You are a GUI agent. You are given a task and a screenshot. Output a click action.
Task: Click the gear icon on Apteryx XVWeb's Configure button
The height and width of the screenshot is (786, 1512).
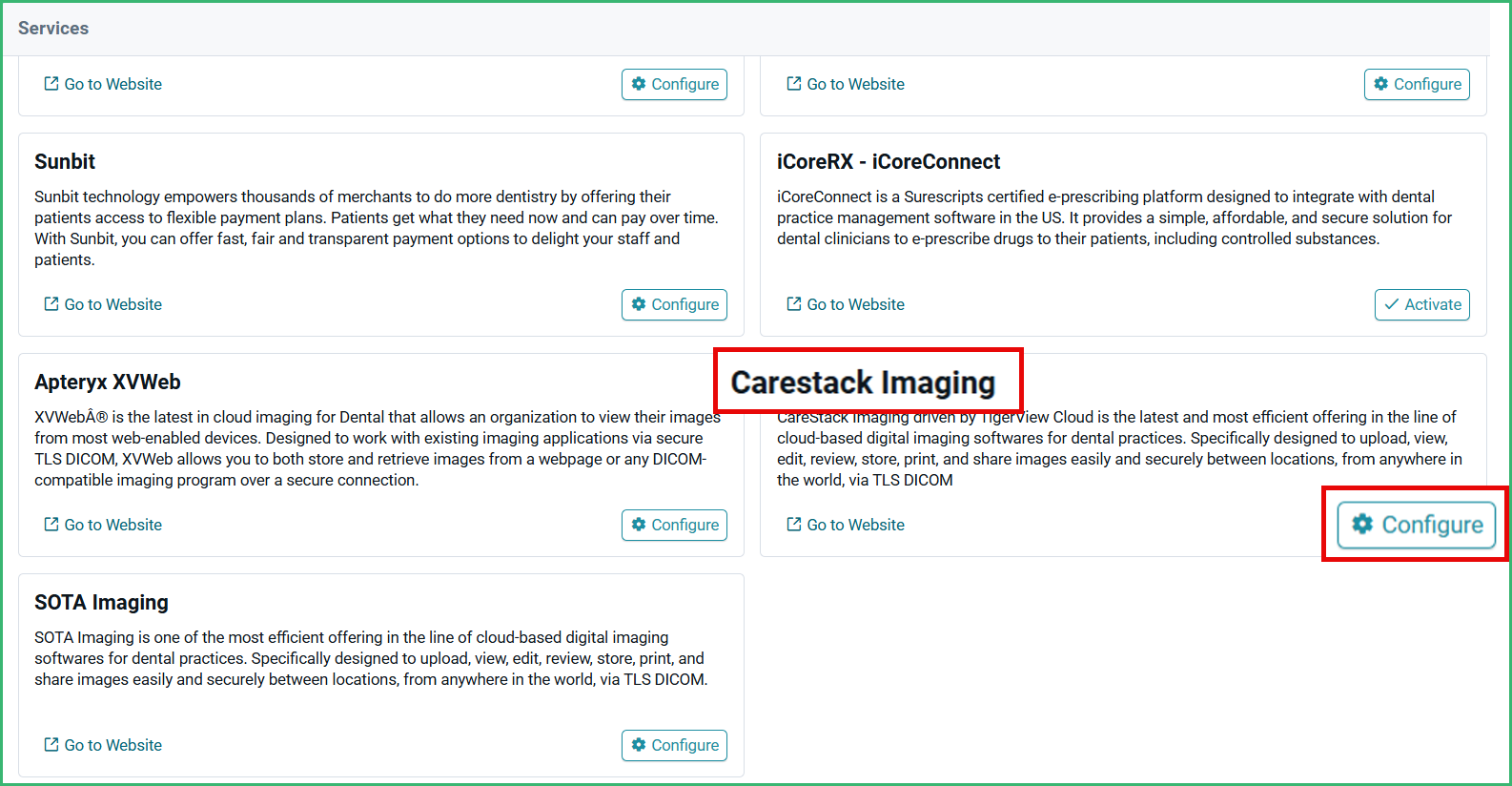coord(639,525)
